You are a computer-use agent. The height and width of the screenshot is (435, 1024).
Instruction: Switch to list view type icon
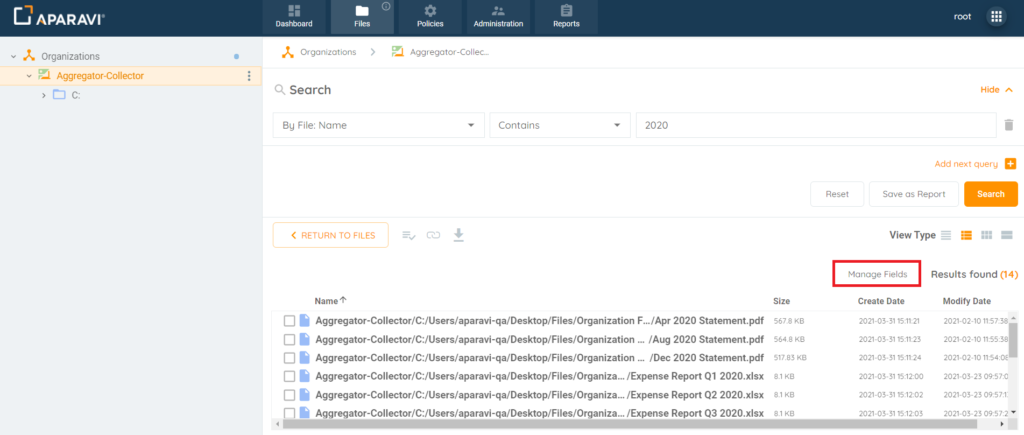[946, 235]
